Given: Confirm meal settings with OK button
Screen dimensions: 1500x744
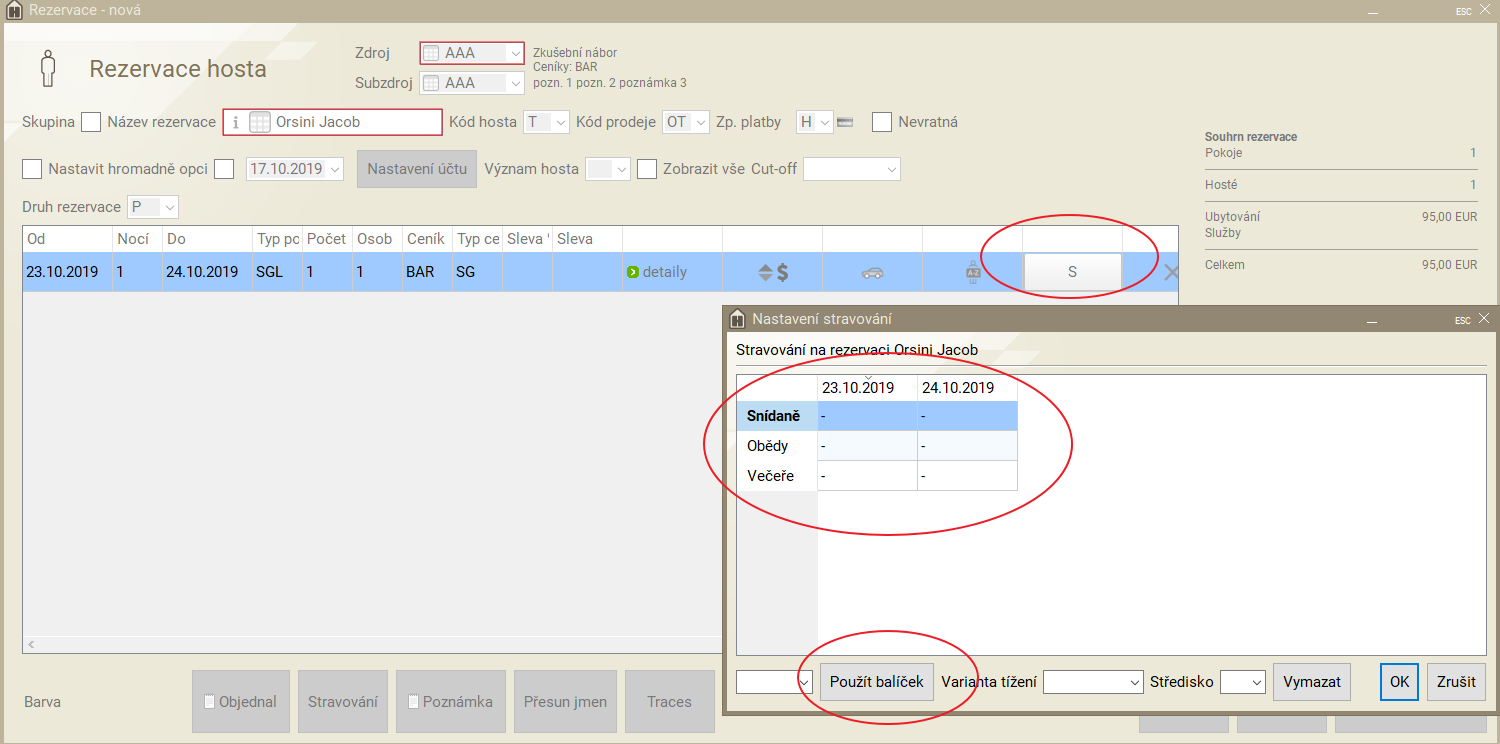Looking at the screenshot, I should [1399, 682].
